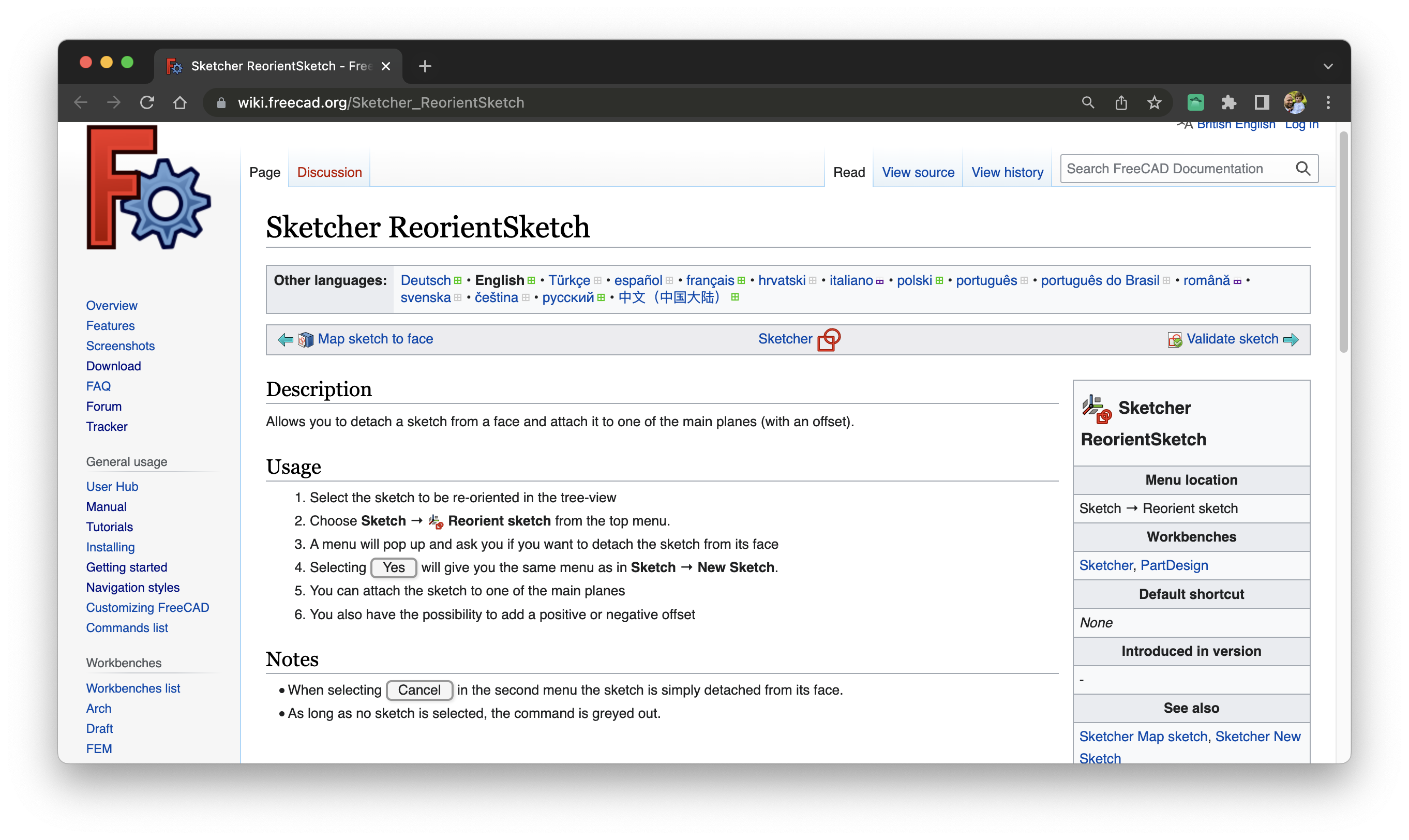This screenshot has height=840, width=1409.
Task: Open the View history tab
Action: pyautogui.click(x=1007, y=172)
